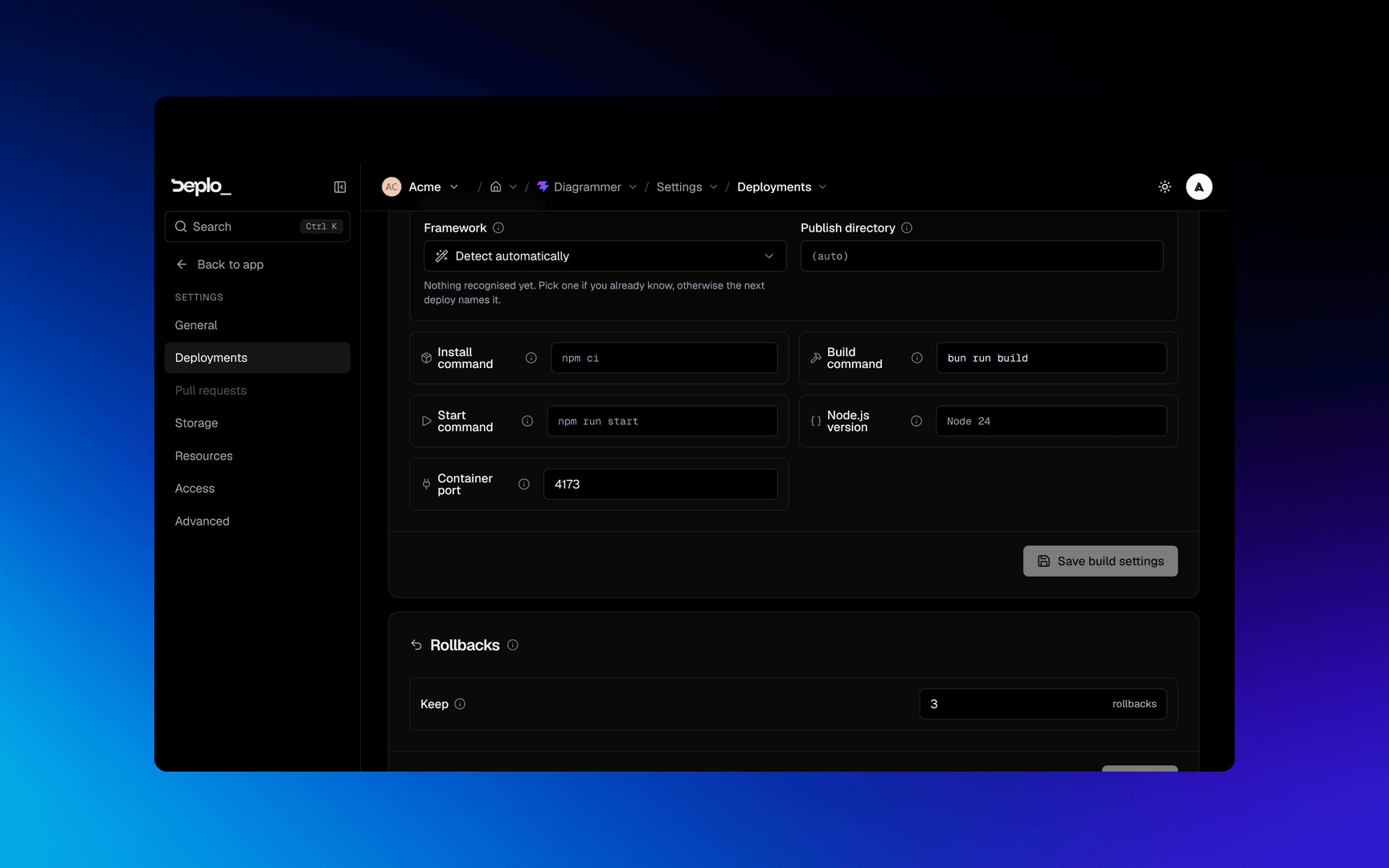Screen dimensions: 1389x868
Task: Show info for Install command
Action: pos(531,358)
